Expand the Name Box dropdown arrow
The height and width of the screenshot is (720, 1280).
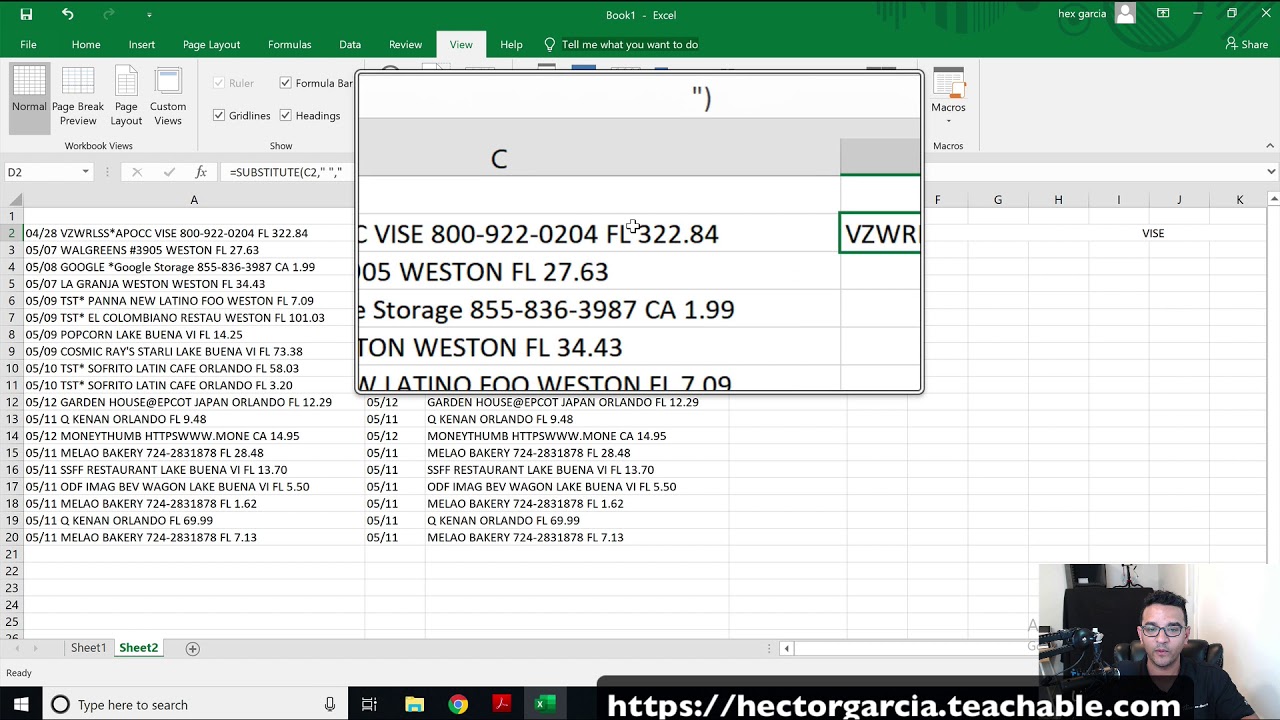[x=85, y=172]
